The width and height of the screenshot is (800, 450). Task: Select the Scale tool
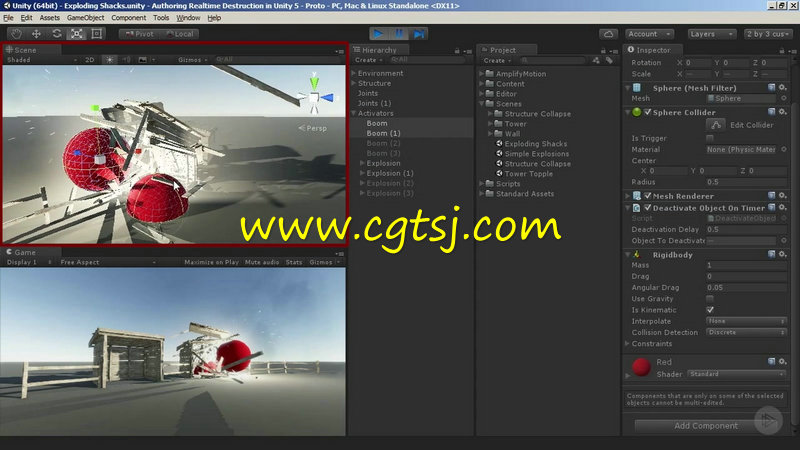[77, 34]
